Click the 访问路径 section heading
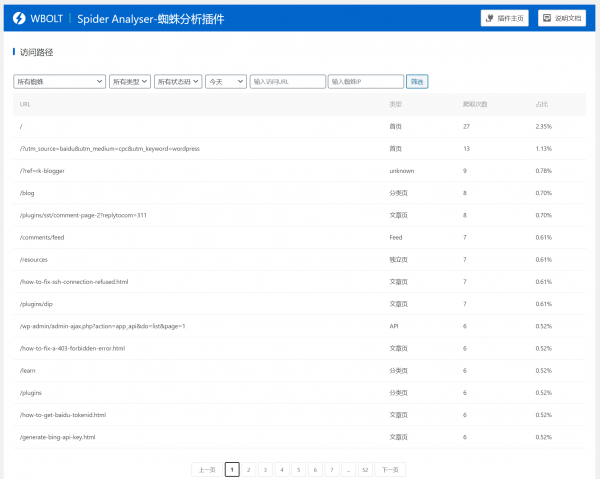This screenshot has height=479, width=600. [36, 52]
